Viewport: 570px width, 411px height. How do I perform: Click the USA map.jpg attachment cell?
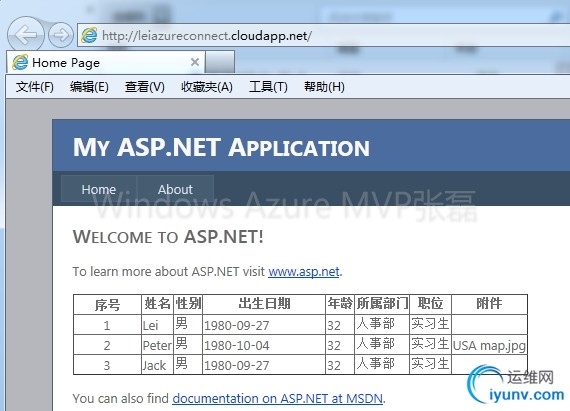point(489,345)
